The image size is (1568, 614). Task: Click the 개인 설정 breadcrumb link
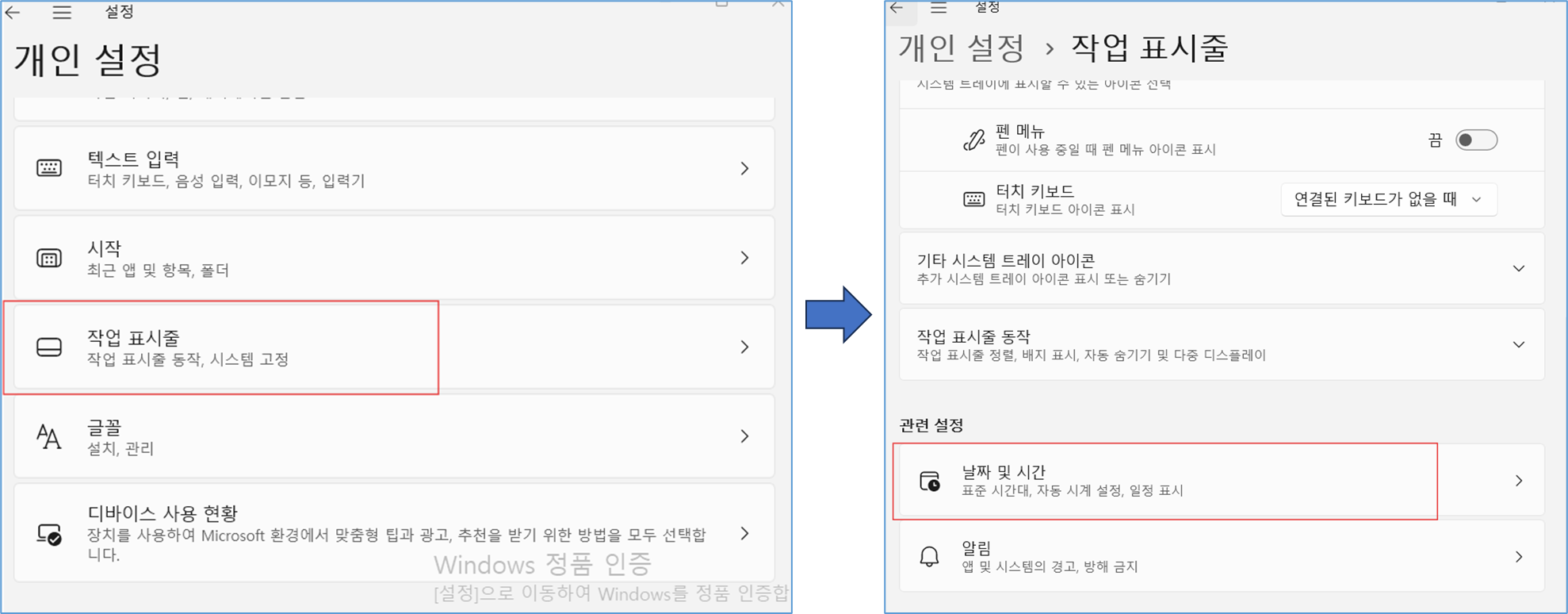click(962, 48)
